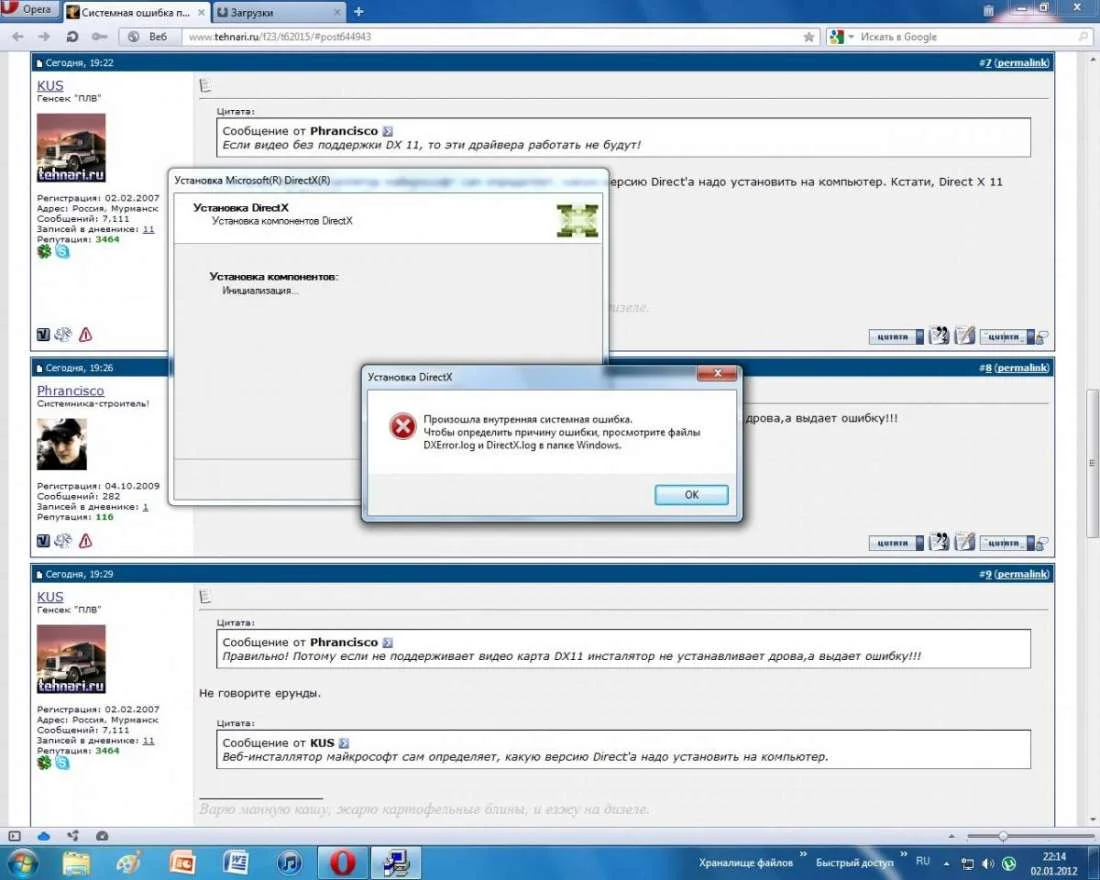1100x880 pixels.
Task: Open Opera Unite icon in status bar
Action: tap(72, 836)
